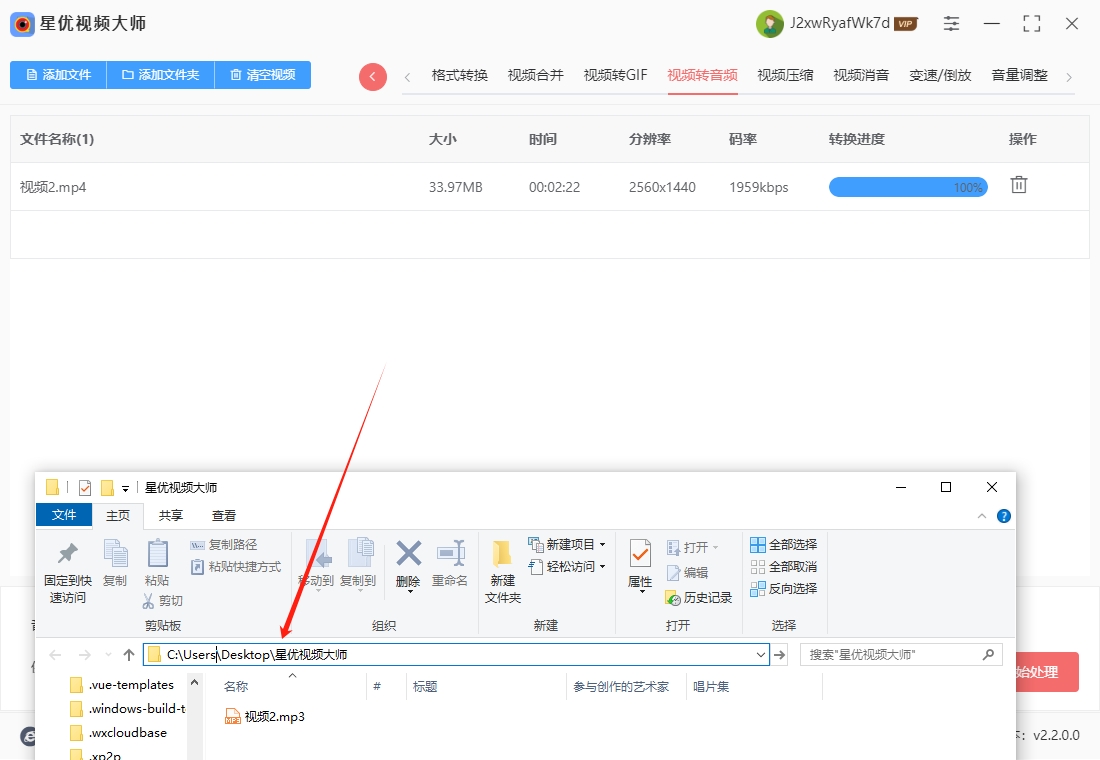Open the settings sliders icon in title bar
Viewport: 1100px width, 760px height.
[x=951, y=24]
